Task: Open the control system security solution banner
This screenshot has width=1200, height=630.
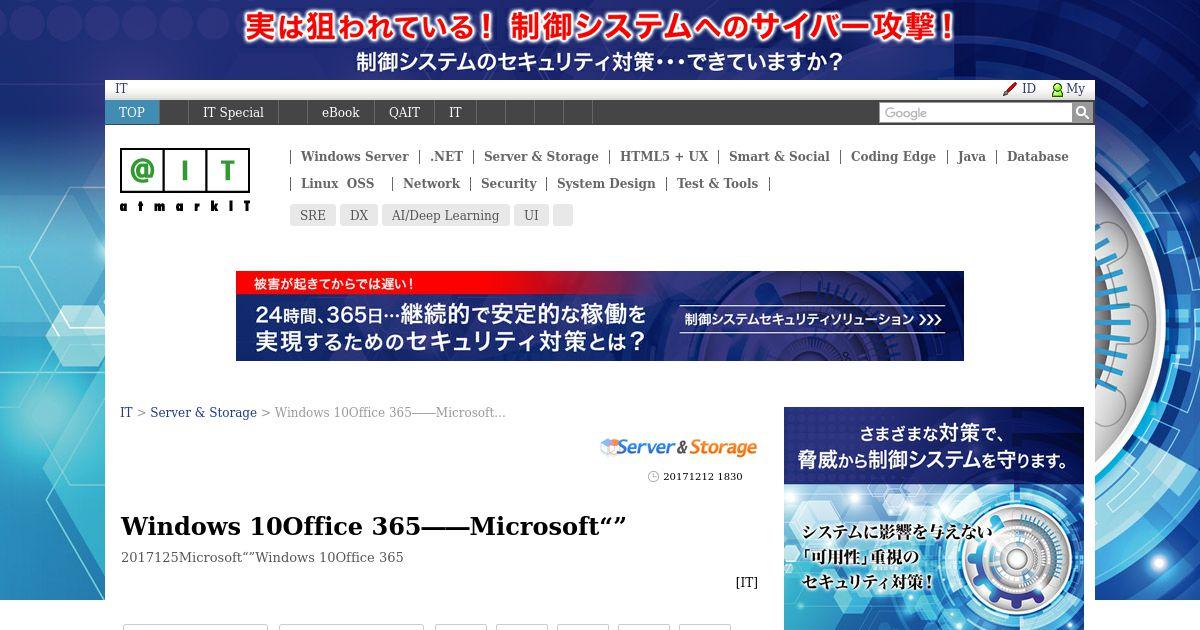Action: click(x=600, y=316)
